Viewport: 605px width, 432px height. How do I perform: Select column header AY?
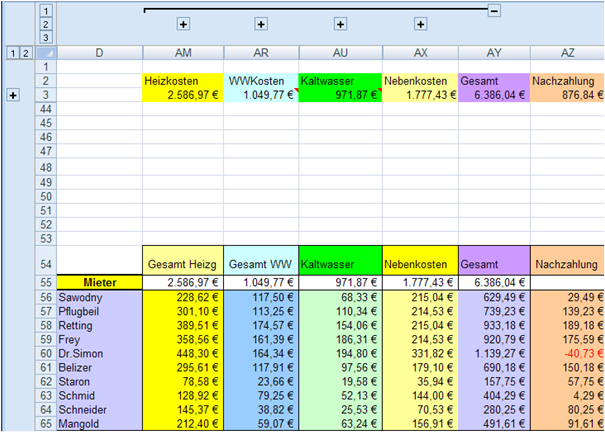click(x=494, y=52)
